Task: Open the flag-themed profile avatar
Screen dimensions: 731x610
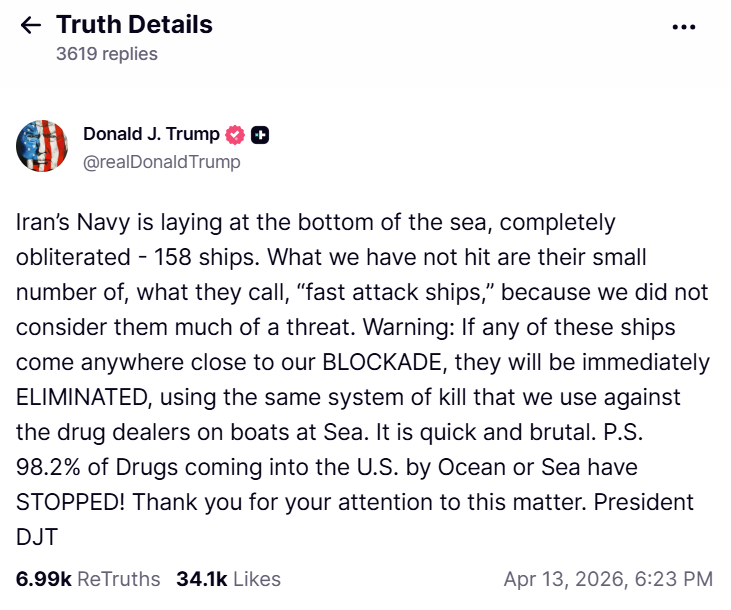Action: [42, 147]
